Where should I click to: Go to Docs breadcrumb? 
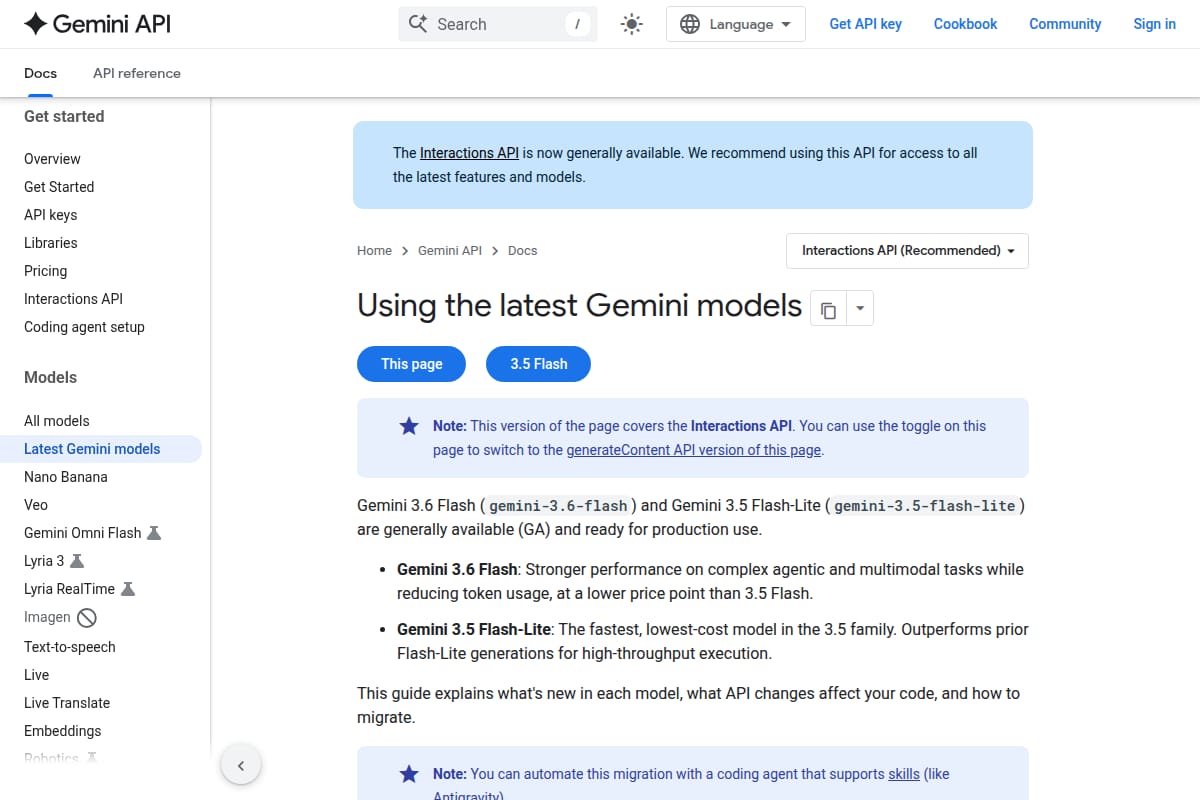(x=523, y=251)
